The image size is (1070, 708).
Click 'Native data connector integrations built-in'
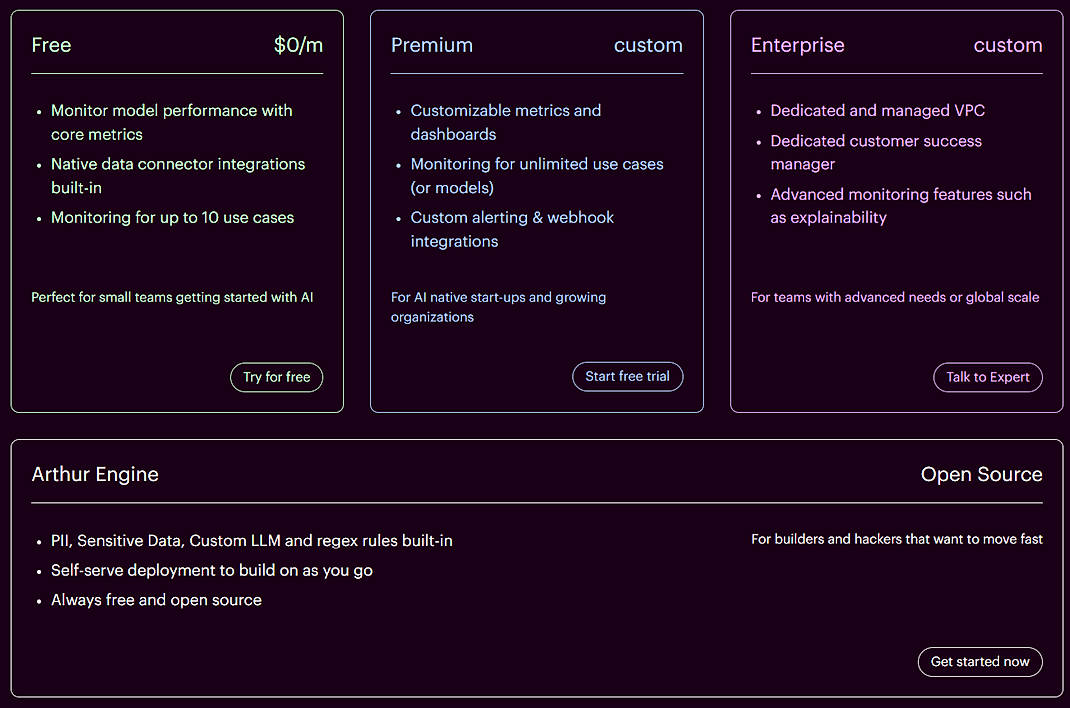pyautogui.click(x=177, y=175)
